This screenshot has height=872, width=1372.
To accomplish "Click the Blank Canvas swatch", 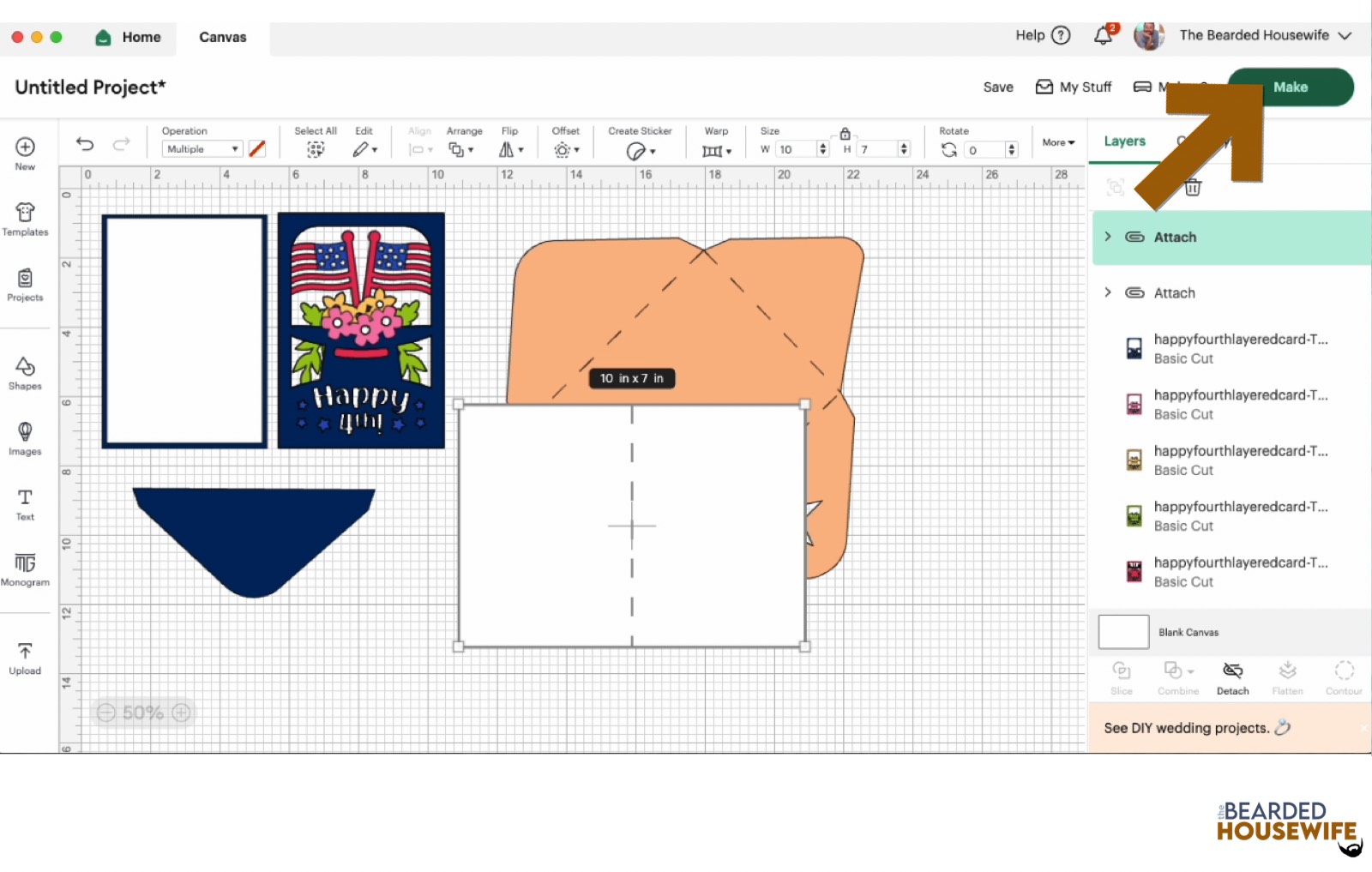I will (1123, 632).
